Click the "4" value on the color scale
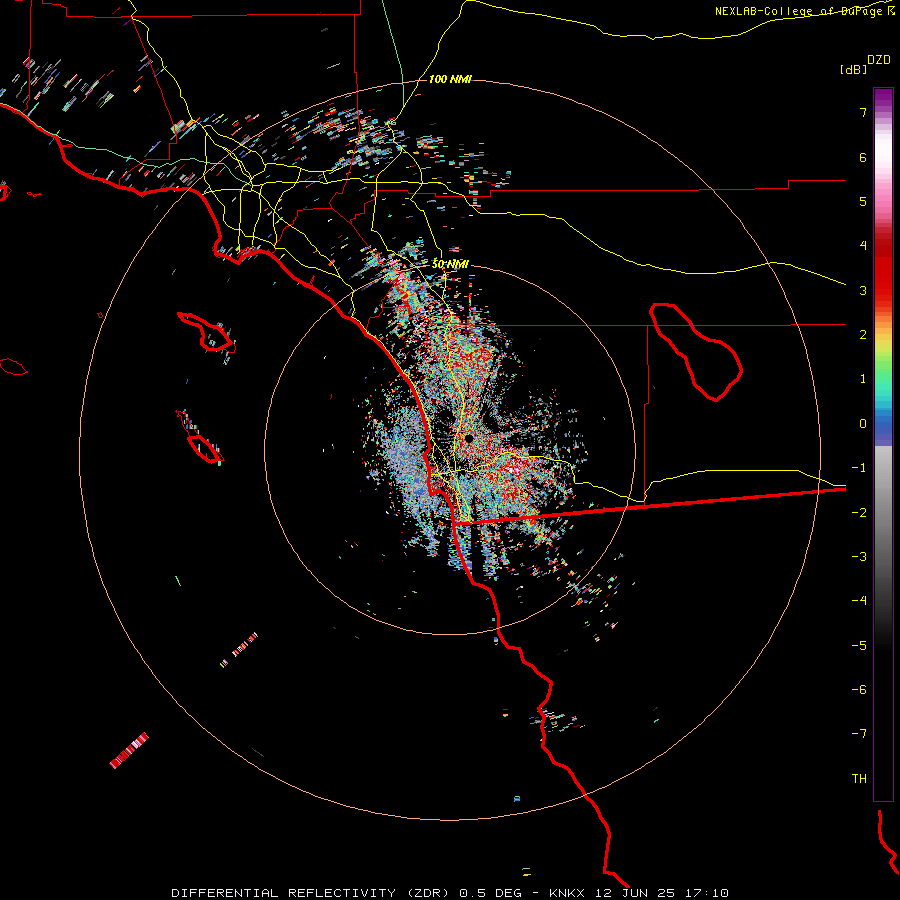This screenshot has width=900, height=900. [x=863, y=246]
